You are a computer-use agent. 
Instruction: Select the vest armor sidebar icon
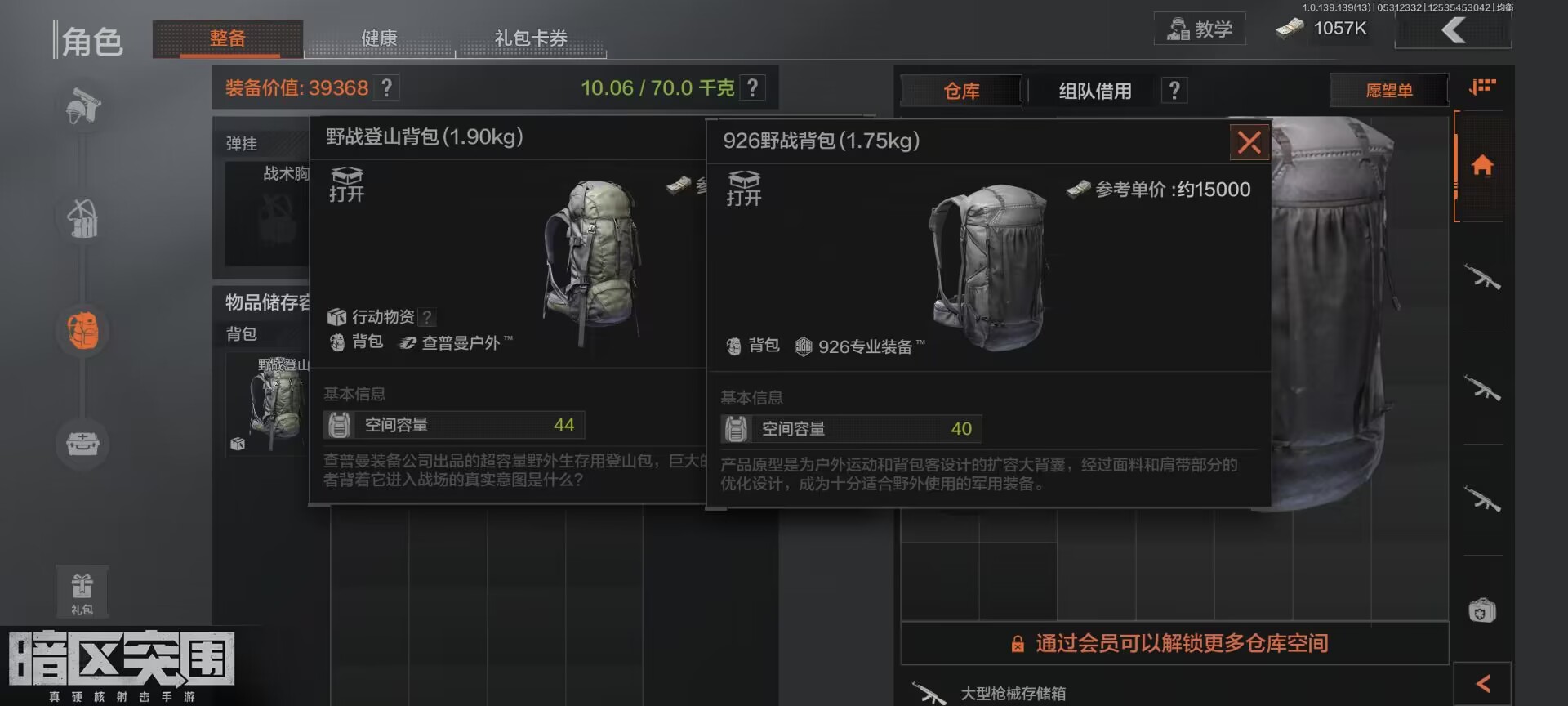[82, 218]
